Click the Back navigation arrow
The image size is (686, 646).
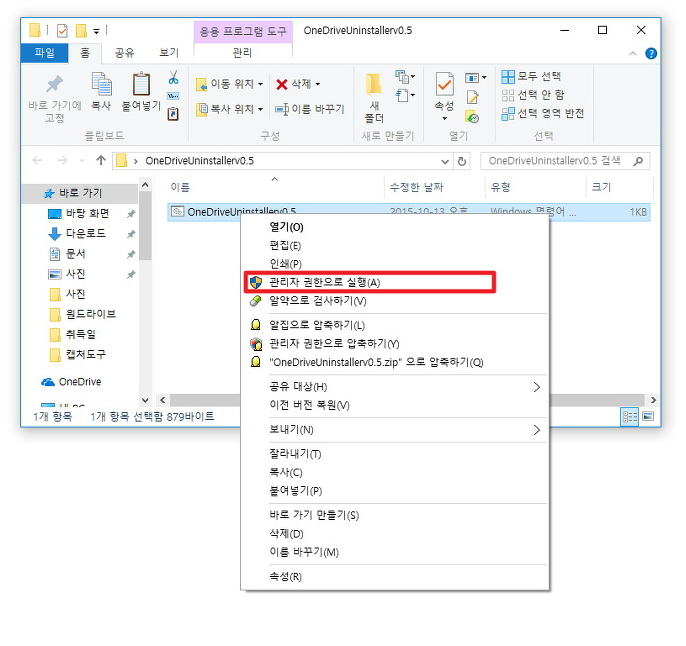[38, 161]
